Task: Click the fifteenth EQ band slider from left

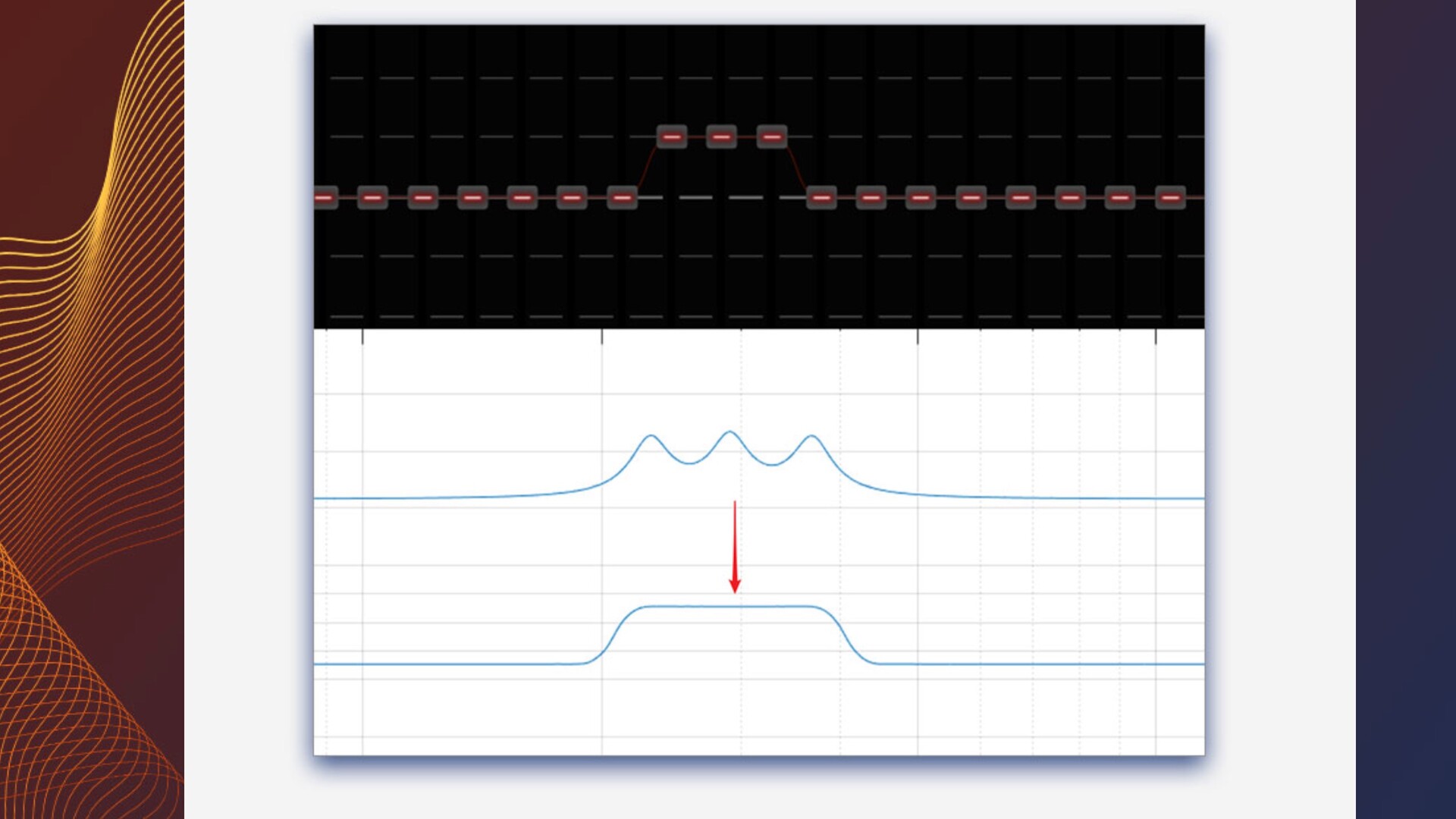Action: point(1021,198)
